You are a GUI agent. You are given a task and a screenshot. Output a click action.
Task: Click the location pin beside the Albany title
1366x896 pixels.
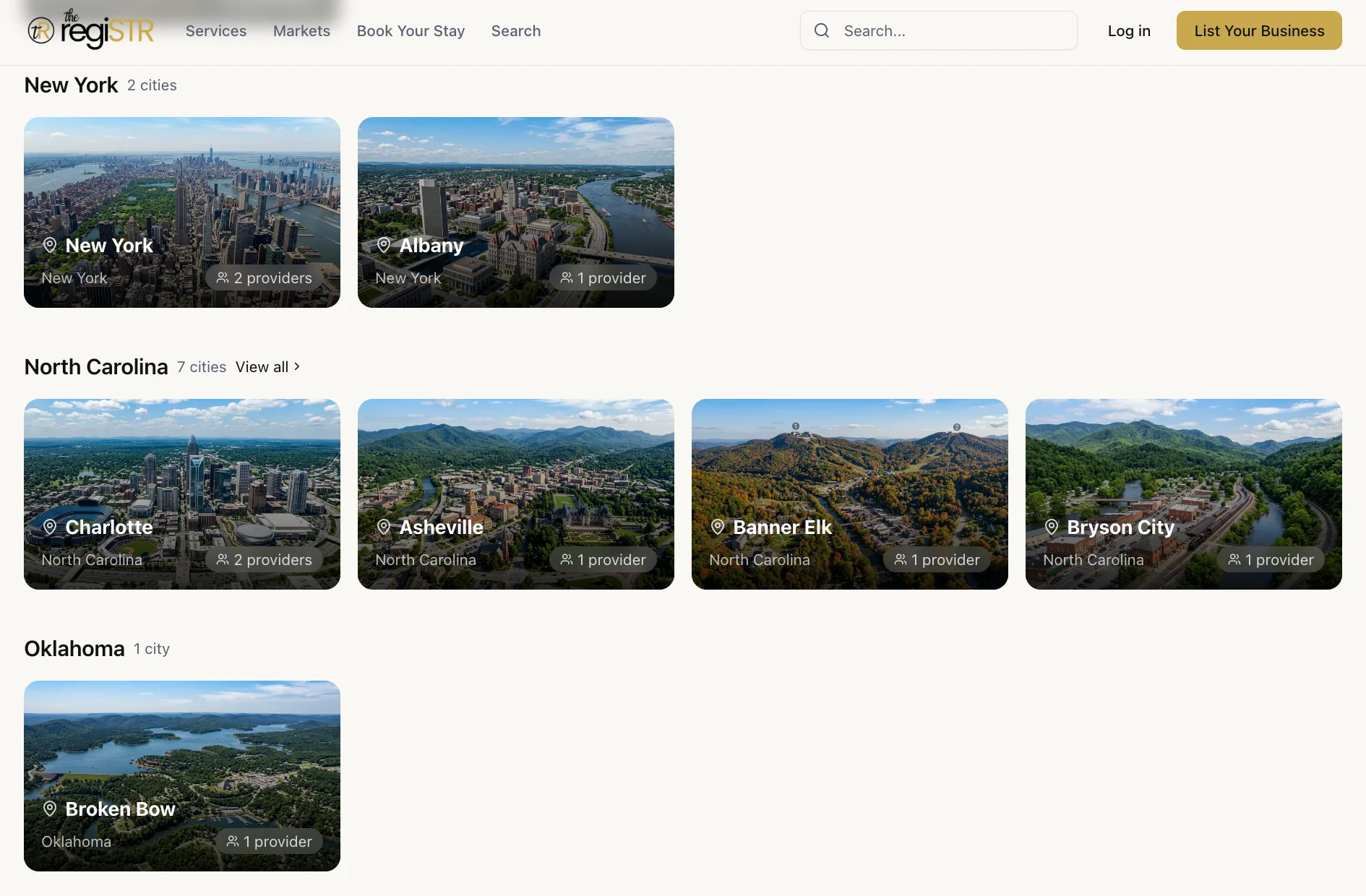384,245
